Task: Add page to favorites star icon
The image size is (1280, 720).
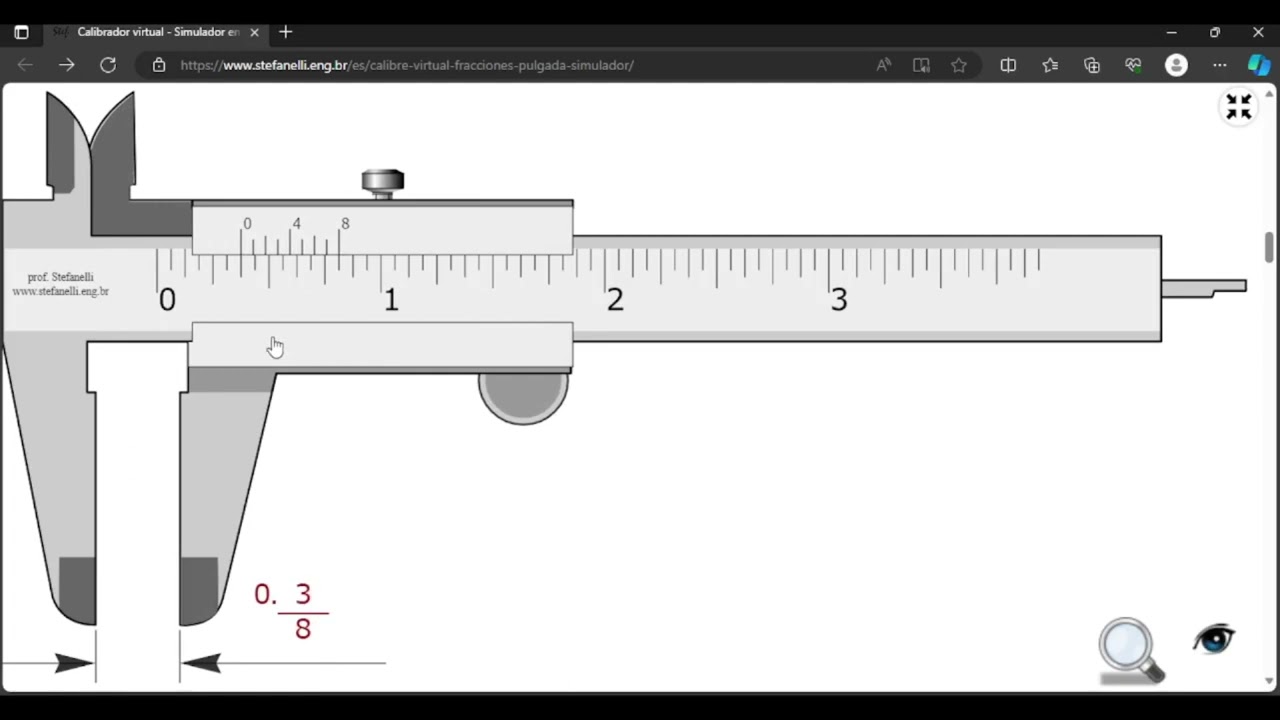Action: click(959, 65)
